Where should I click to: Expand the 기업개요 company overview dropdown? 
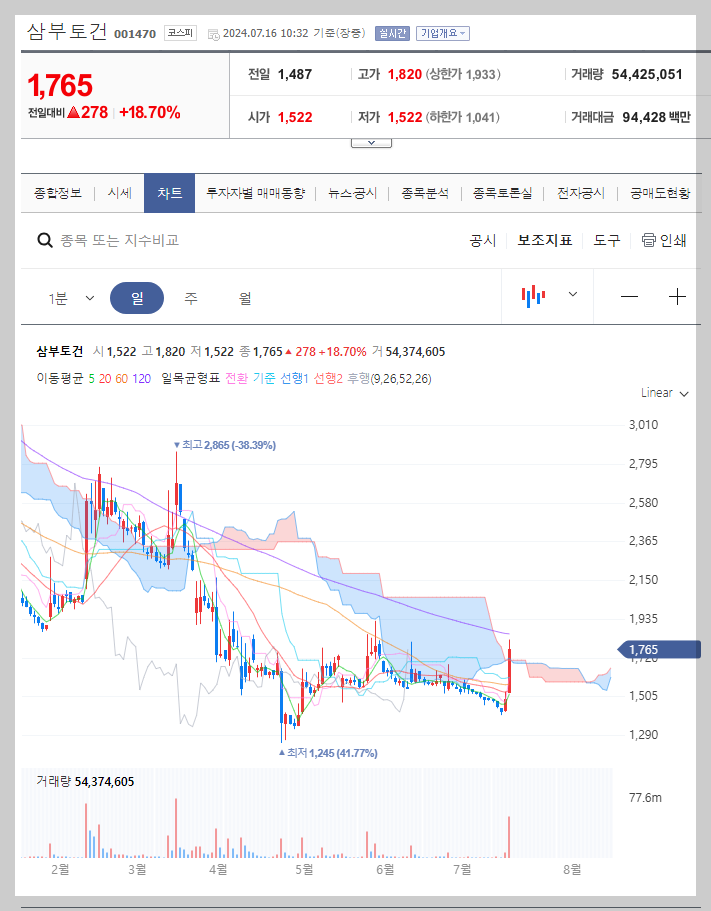[441, 33]
